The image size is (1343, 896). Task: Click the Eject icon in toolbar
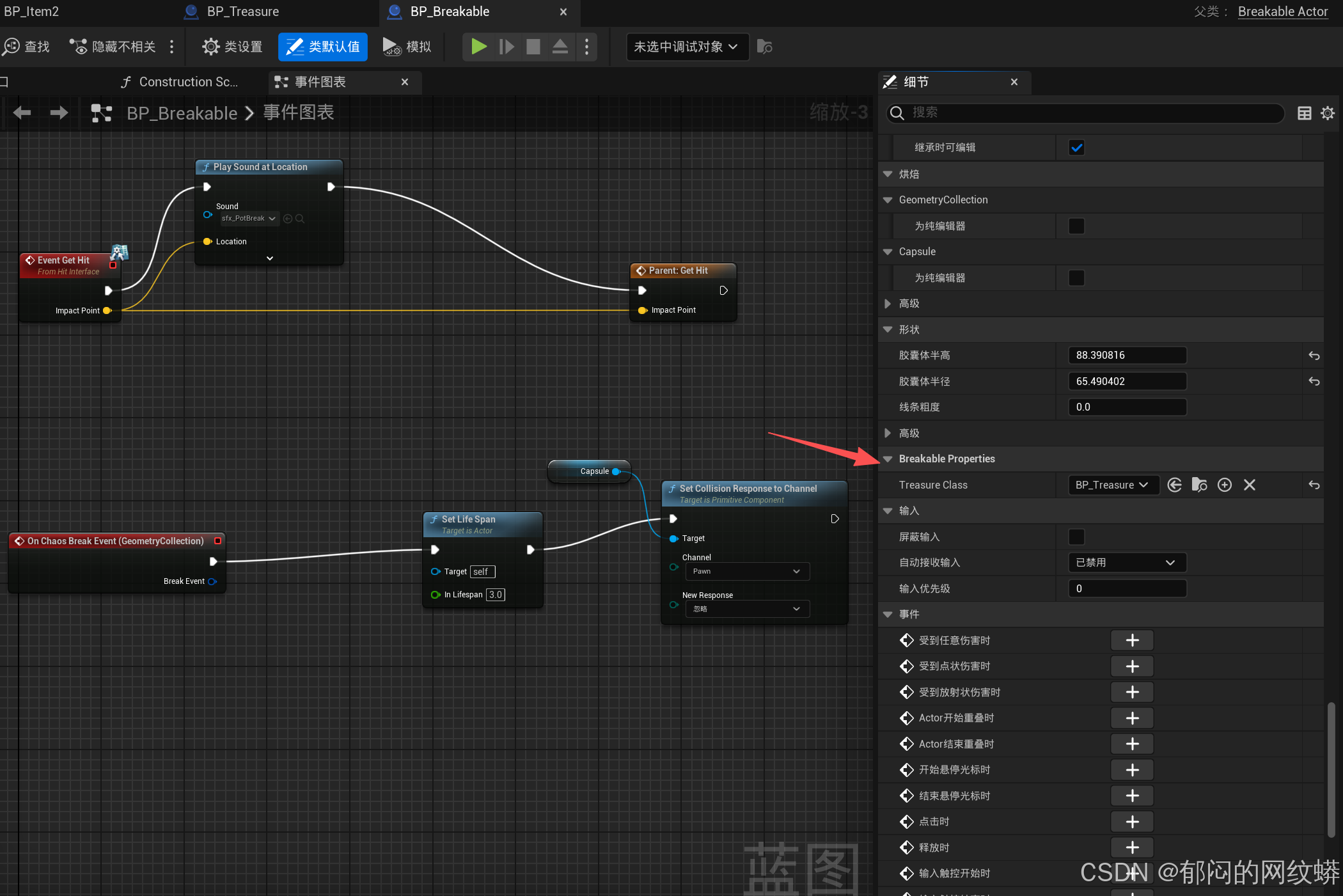(x=560, y=47)
